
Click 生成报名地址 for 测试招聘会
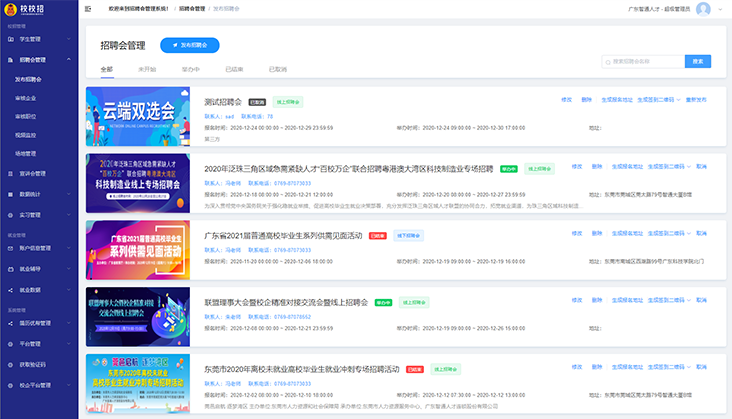(x=617, y=100)
